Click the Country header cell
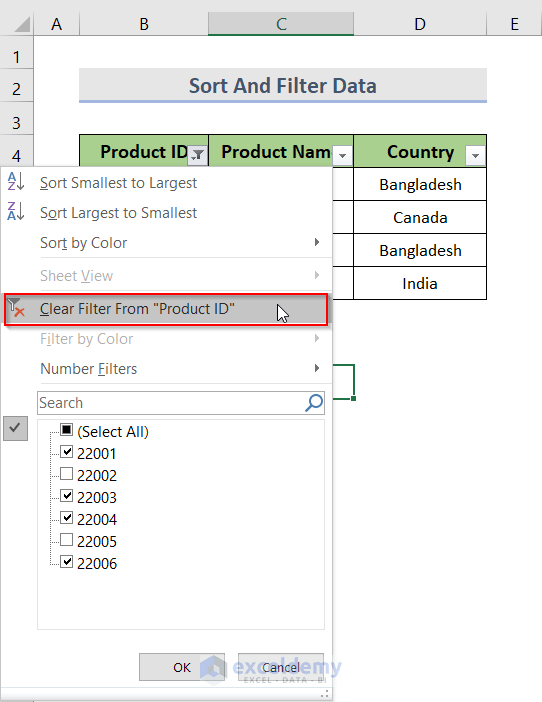 420,151
